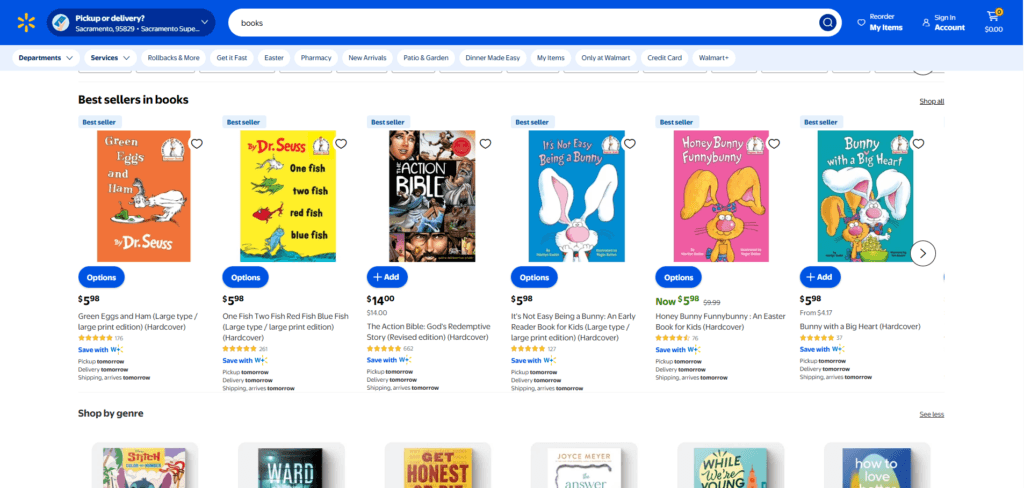Open Pharmacy link
The image size is (1024, 488).
point(316,58)
